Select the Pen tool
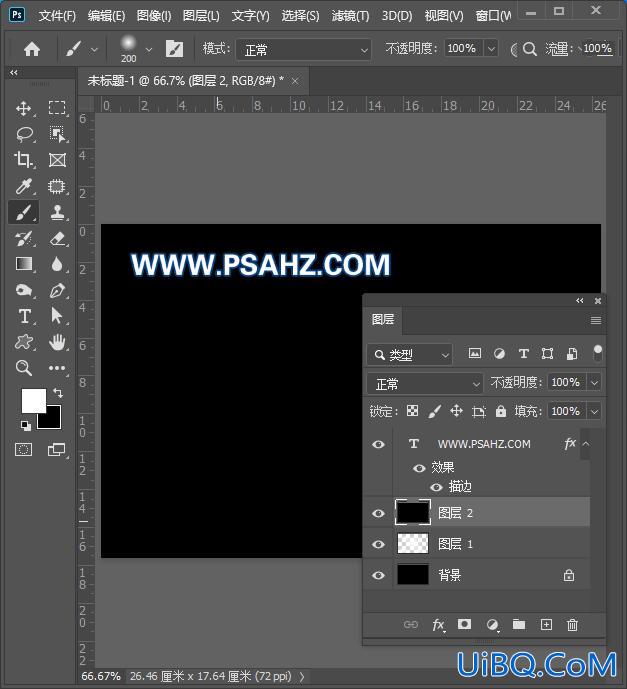Image resolution: width=627 pixels, height=689 pixels. pos(57,290)
